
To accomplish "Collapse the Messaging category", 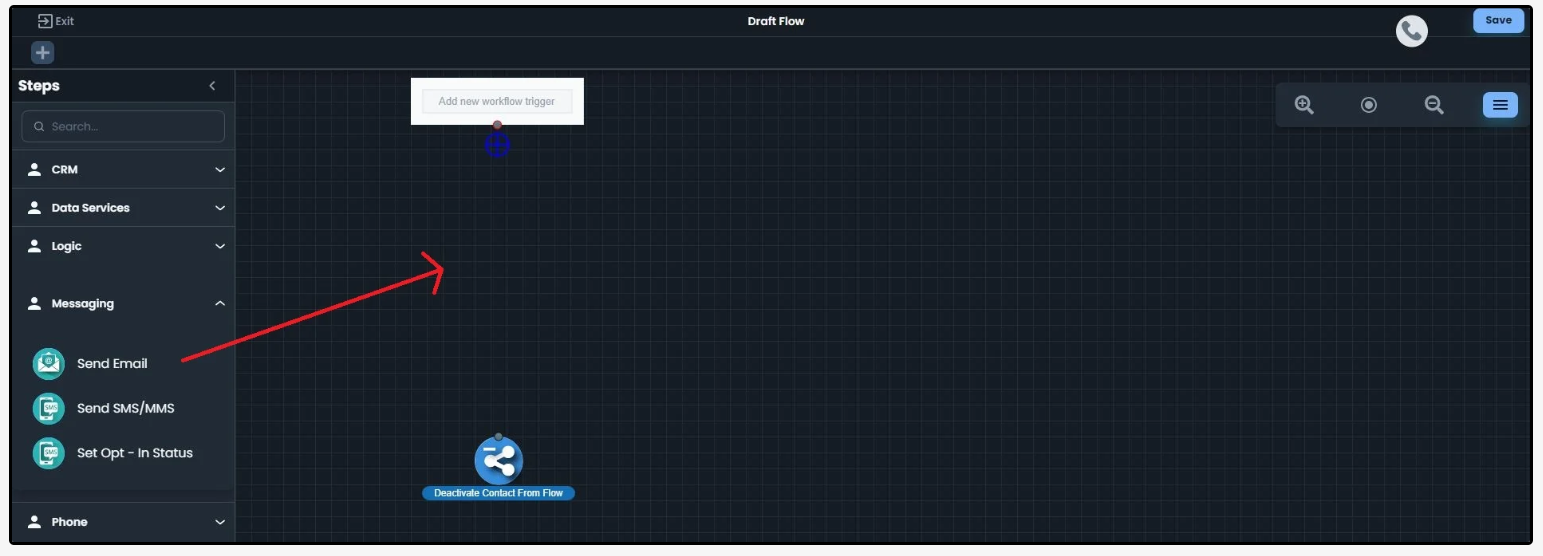I will [124, 304].
